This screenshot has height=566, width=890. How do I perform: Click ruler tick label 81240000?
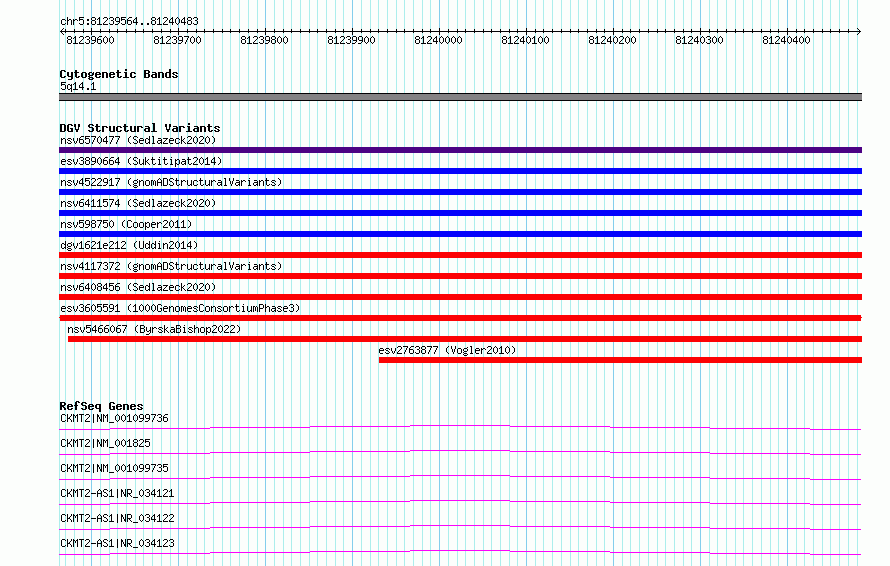click(x=438, y=40)
